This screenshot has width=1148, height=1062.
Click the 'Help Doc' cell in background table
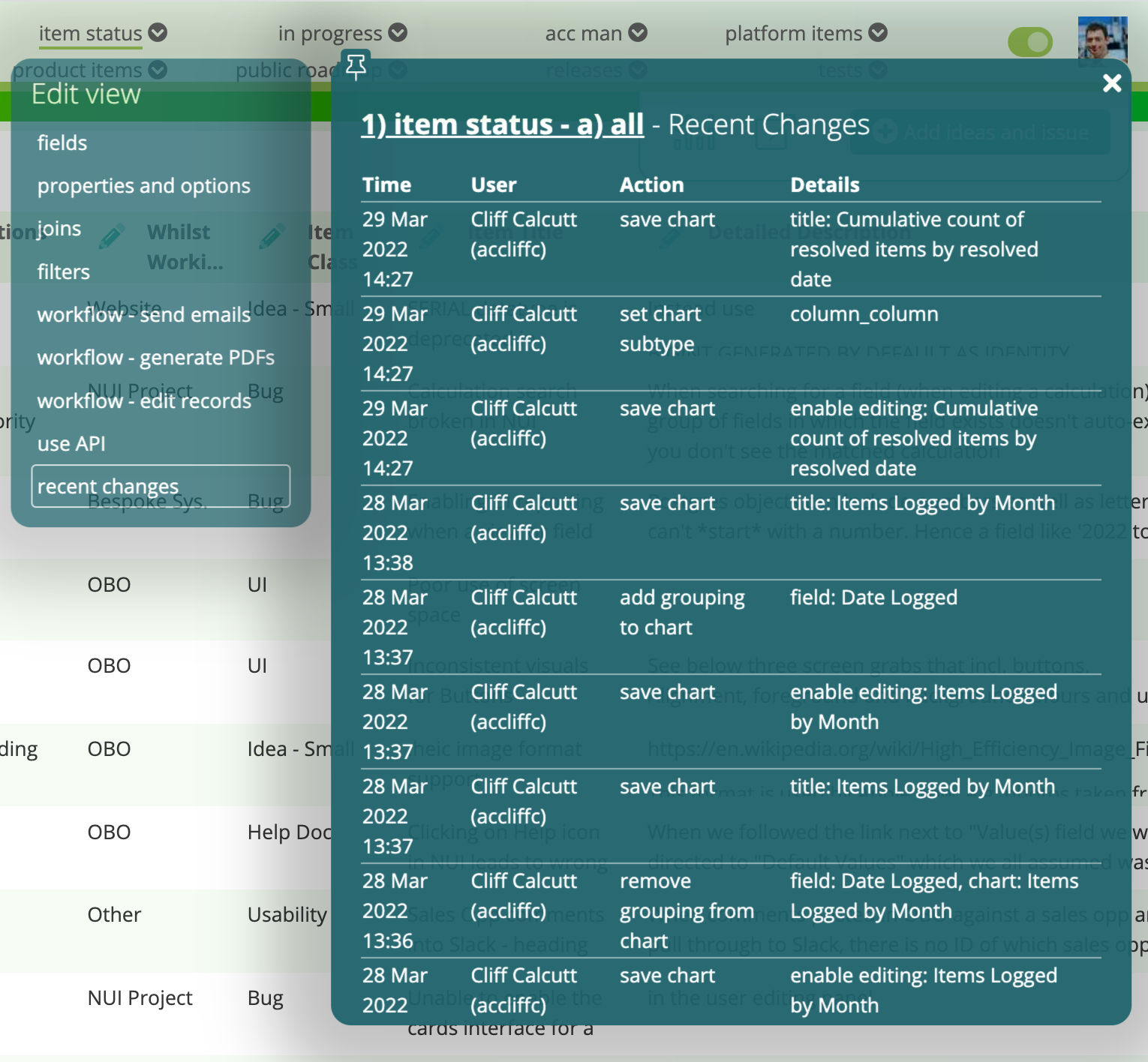coord(290,832)
